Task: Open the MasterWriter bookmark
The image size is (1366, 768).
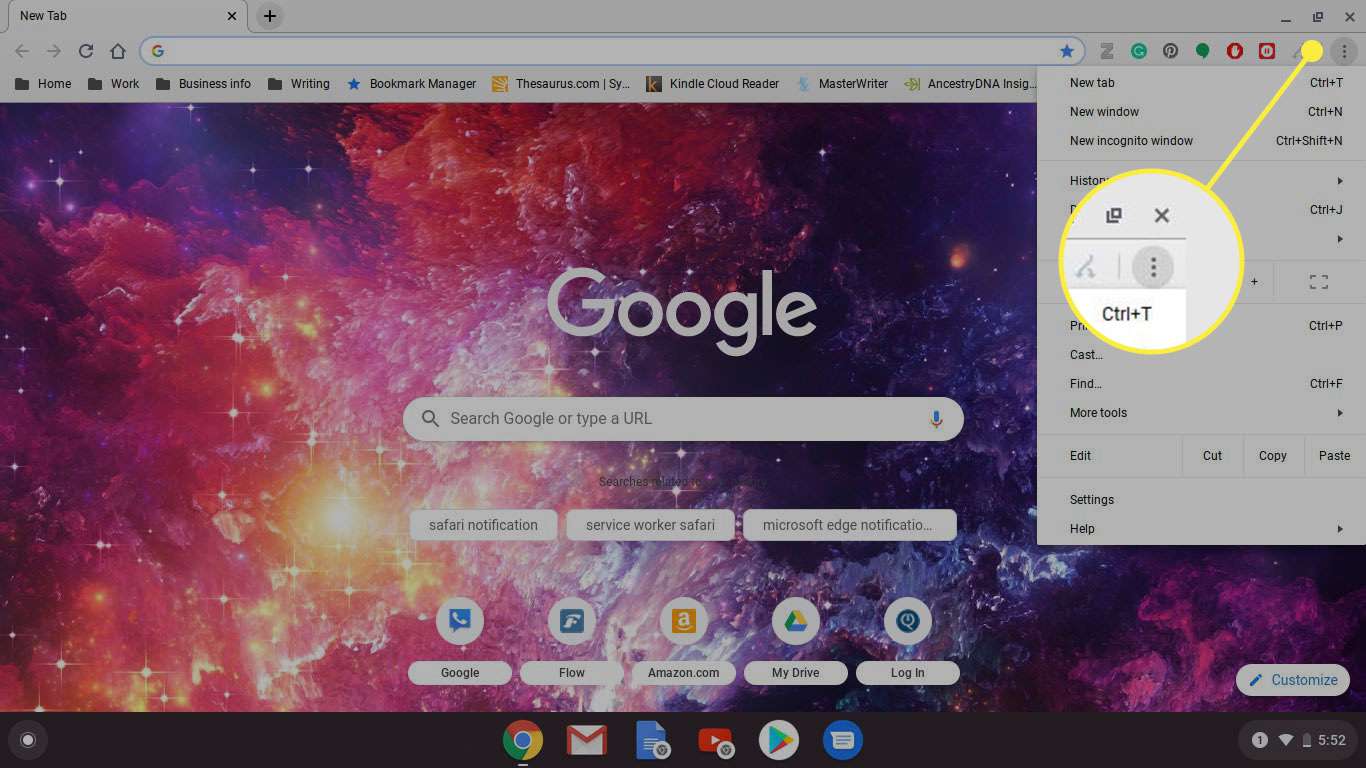Action: click(x=842, y=84)
